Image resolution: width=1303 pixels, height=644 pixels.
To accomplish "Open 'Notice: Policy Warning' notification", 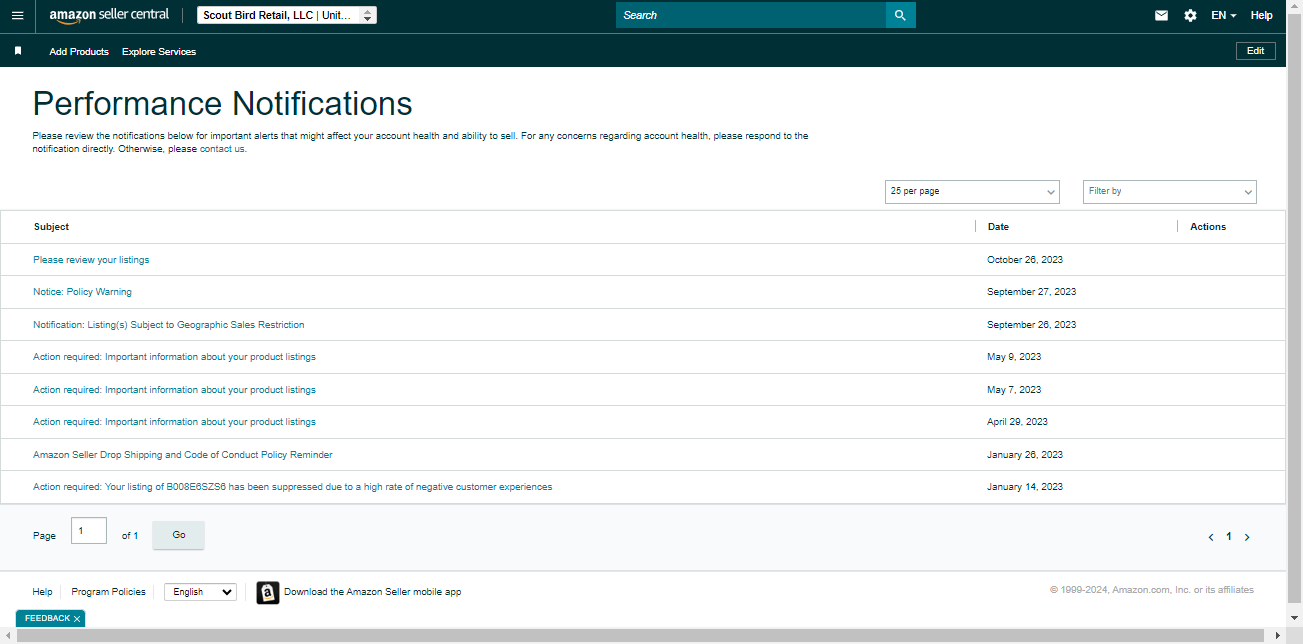I will 82,292.
